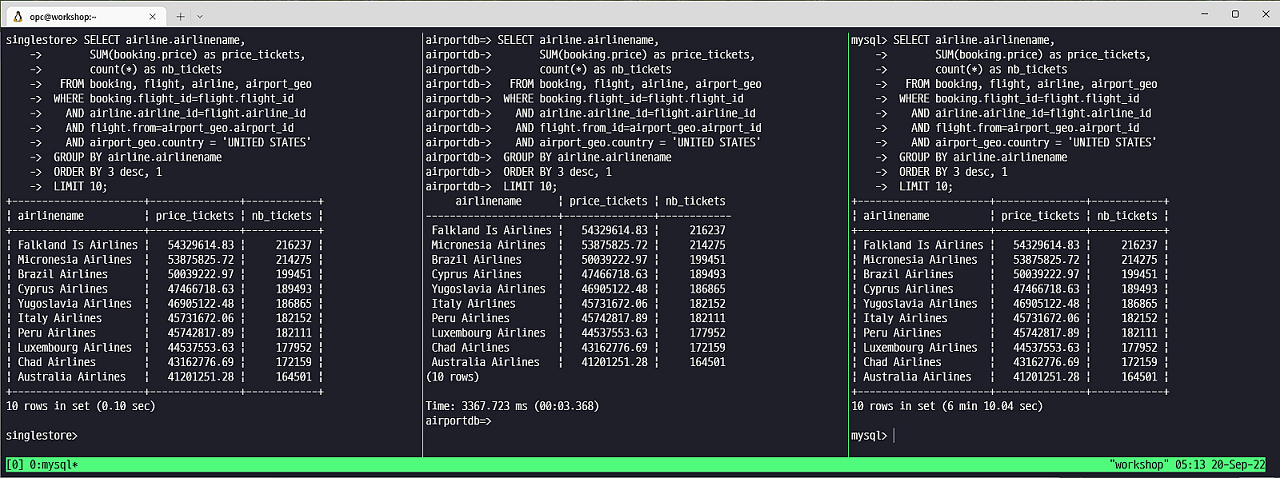The width and height of the screenshot is (1280, 478).
Task: Click the "workshop" session name in the status bar
Action: [x=1138, y=465]
